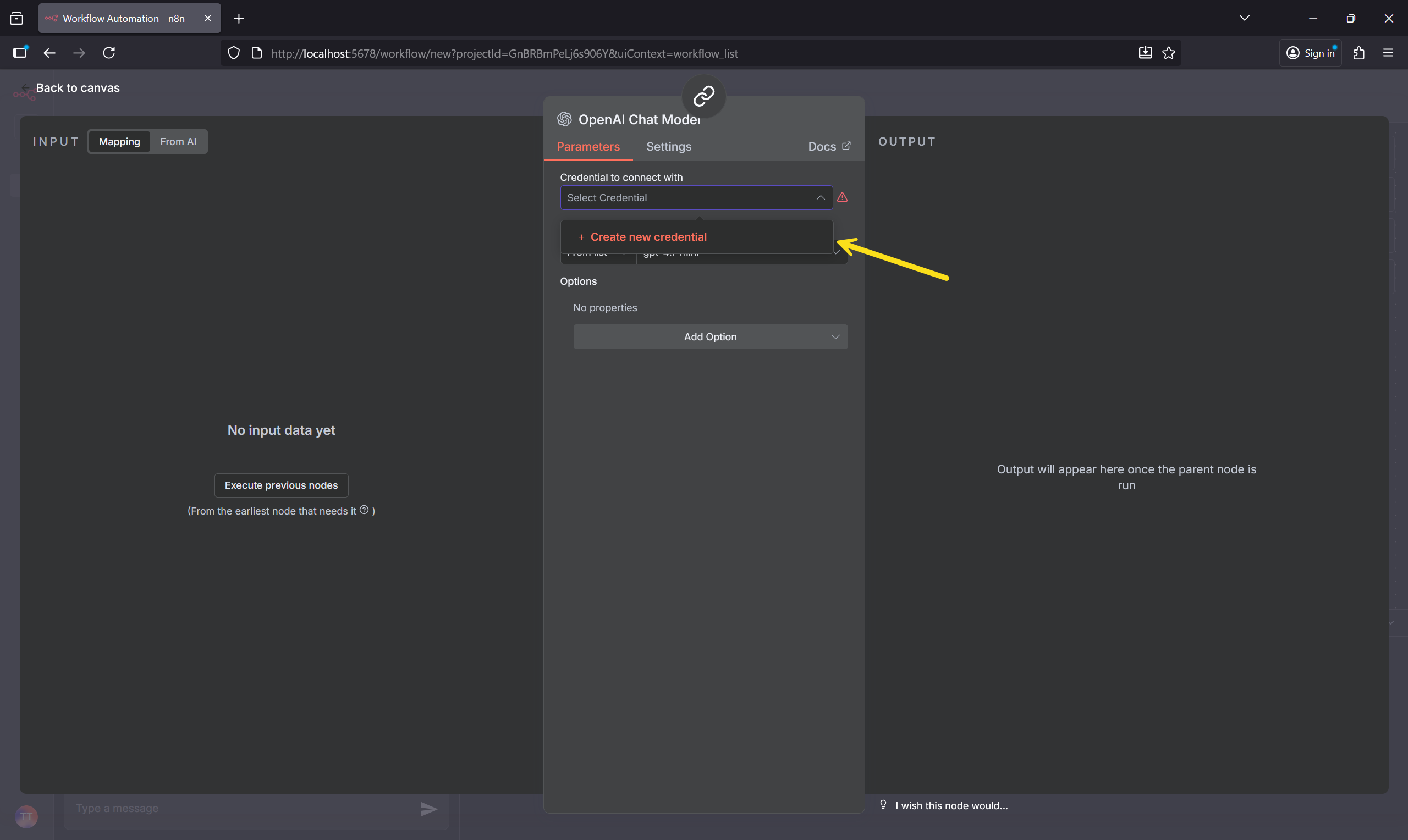Click the lightbulb feedback icon
The image size is (1408, 840).
click(x=883, y=805)
